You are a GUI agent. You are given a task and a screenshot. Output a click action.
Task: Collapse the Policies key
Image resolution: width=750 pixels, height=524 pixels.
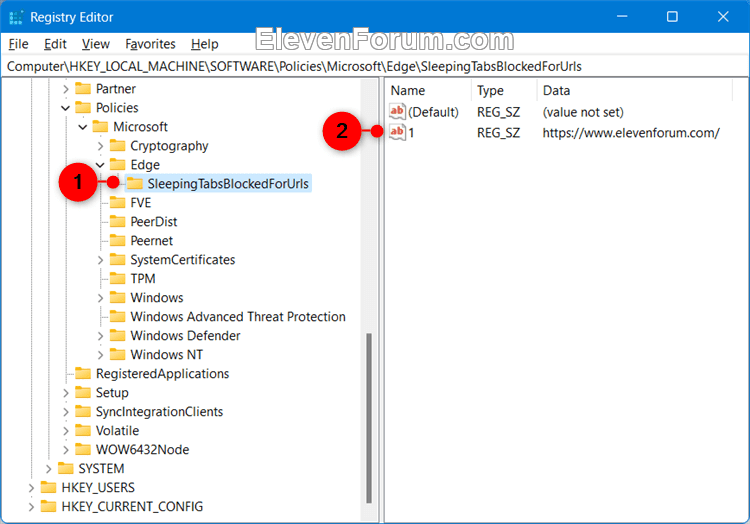(x=66, y=108)
